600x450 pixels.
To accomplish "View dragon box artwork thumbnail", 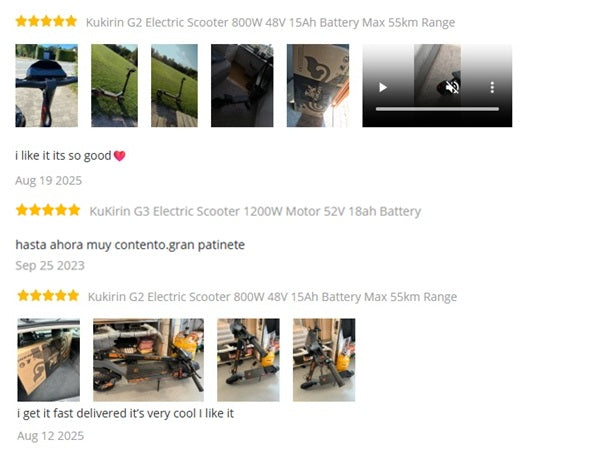I will tap(318, 85).
